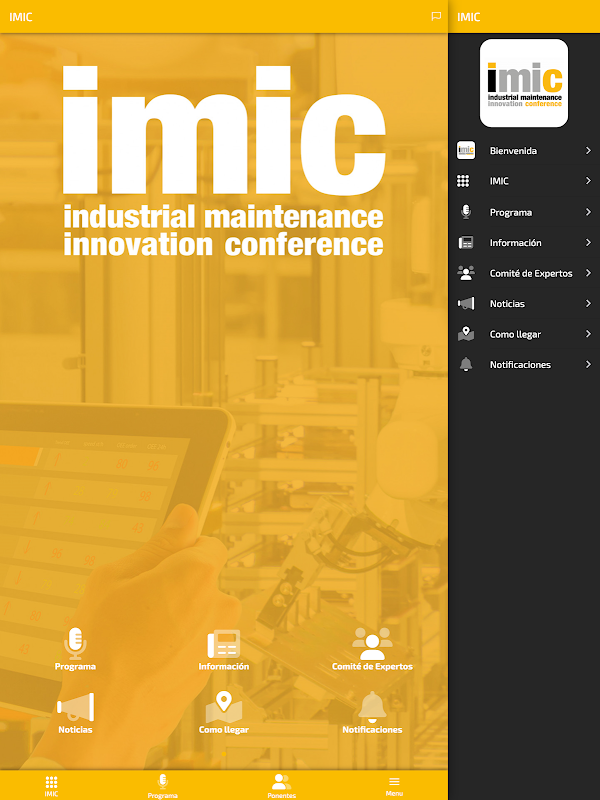Expand the Programa row chevron
600x800 pixels.
coord(588,212)
